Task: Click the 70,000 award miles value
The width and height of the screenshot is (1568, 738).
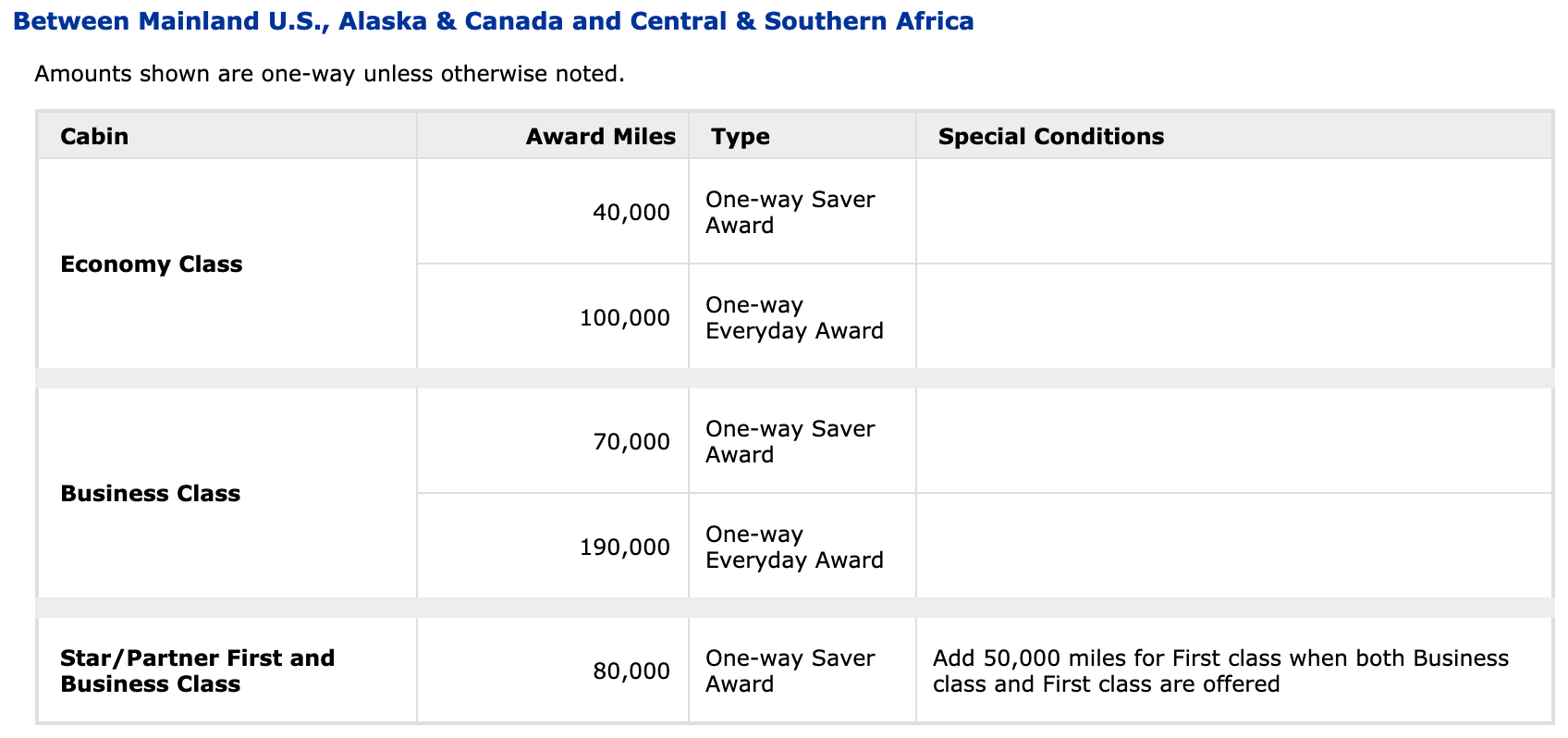Action: click(631, 442)
